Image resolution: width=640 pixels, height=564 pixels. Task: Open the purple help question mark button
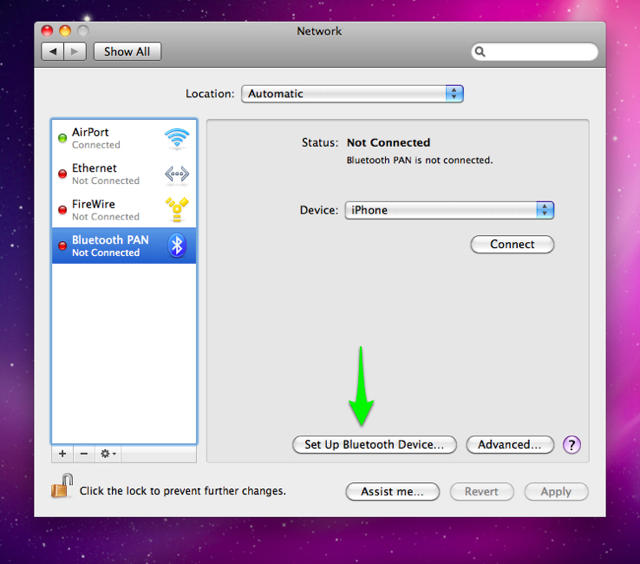pyautogui.click(x=572, y=445)
